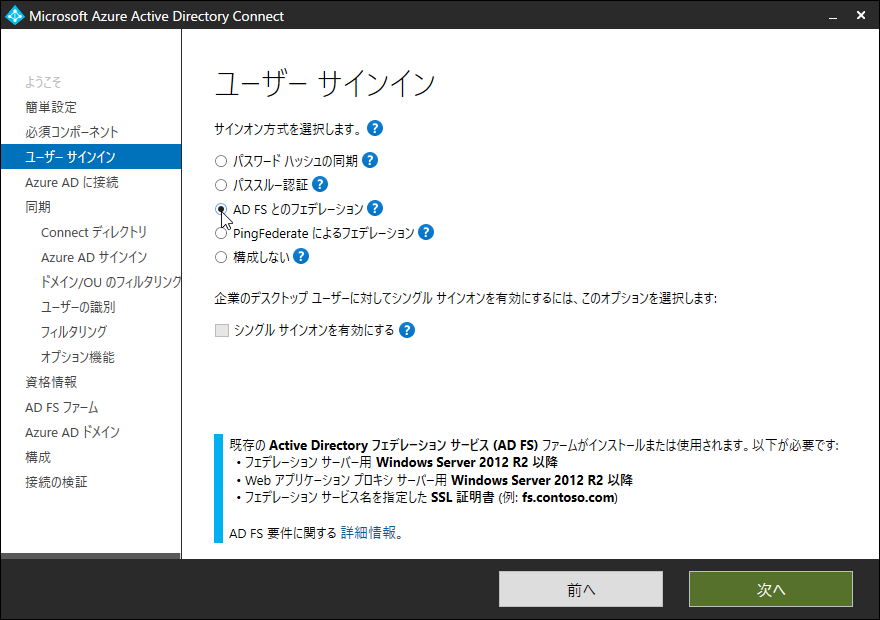880x620 pixels.
Task: Go to 資格情報 step in sidebar
Action: [51, 382]
